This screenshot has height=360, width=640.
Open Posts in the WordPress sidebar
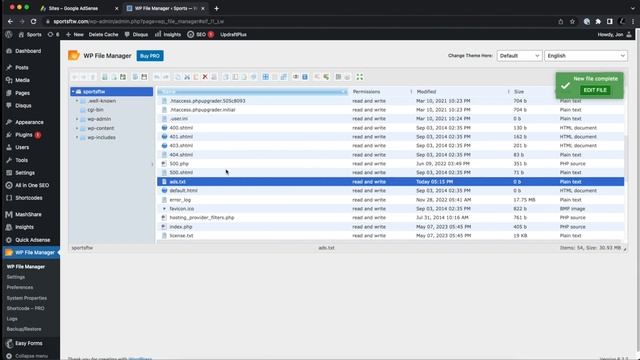click(x=22, y=67)
